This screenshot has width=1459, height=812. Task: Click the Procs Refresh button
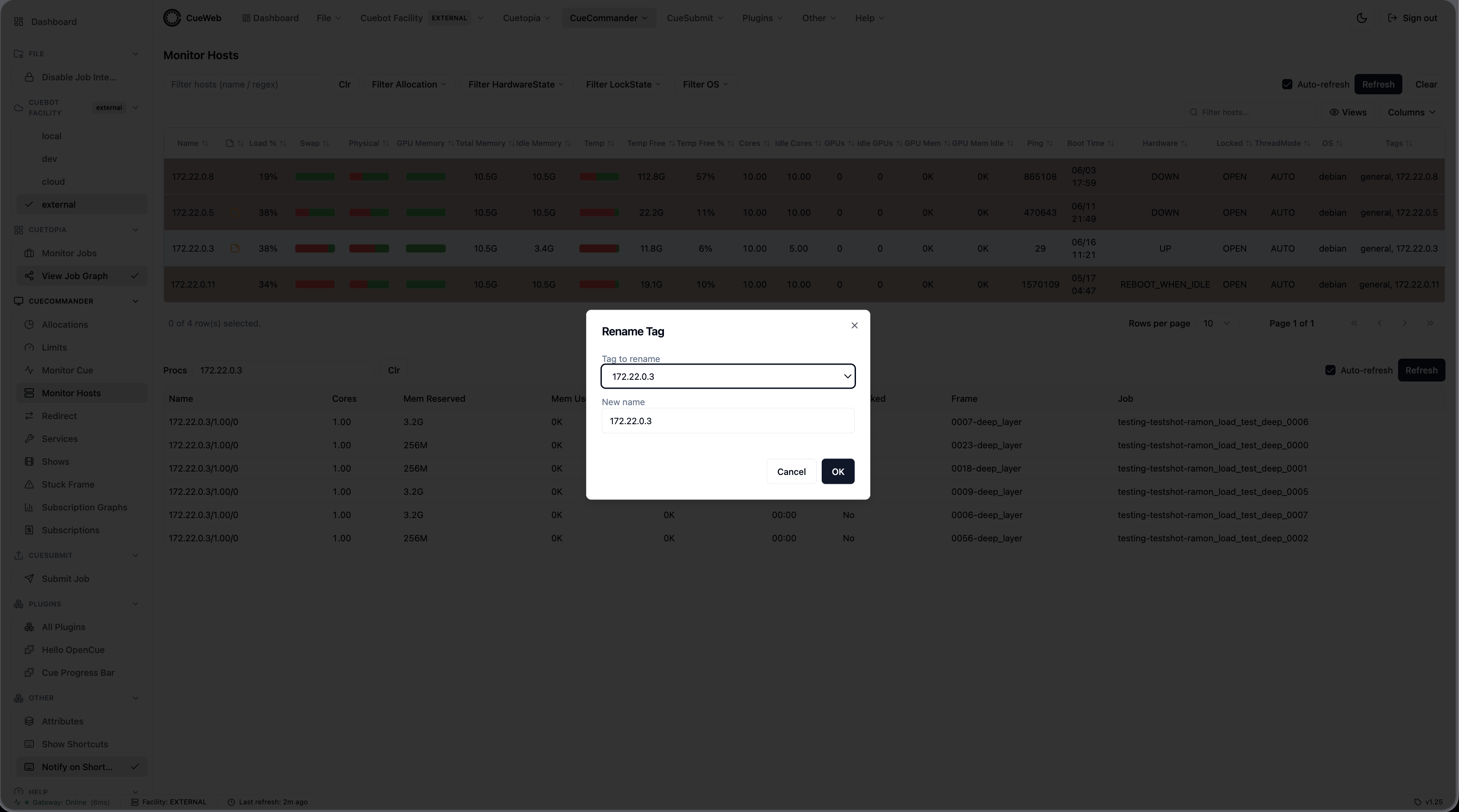point(1421,370)
